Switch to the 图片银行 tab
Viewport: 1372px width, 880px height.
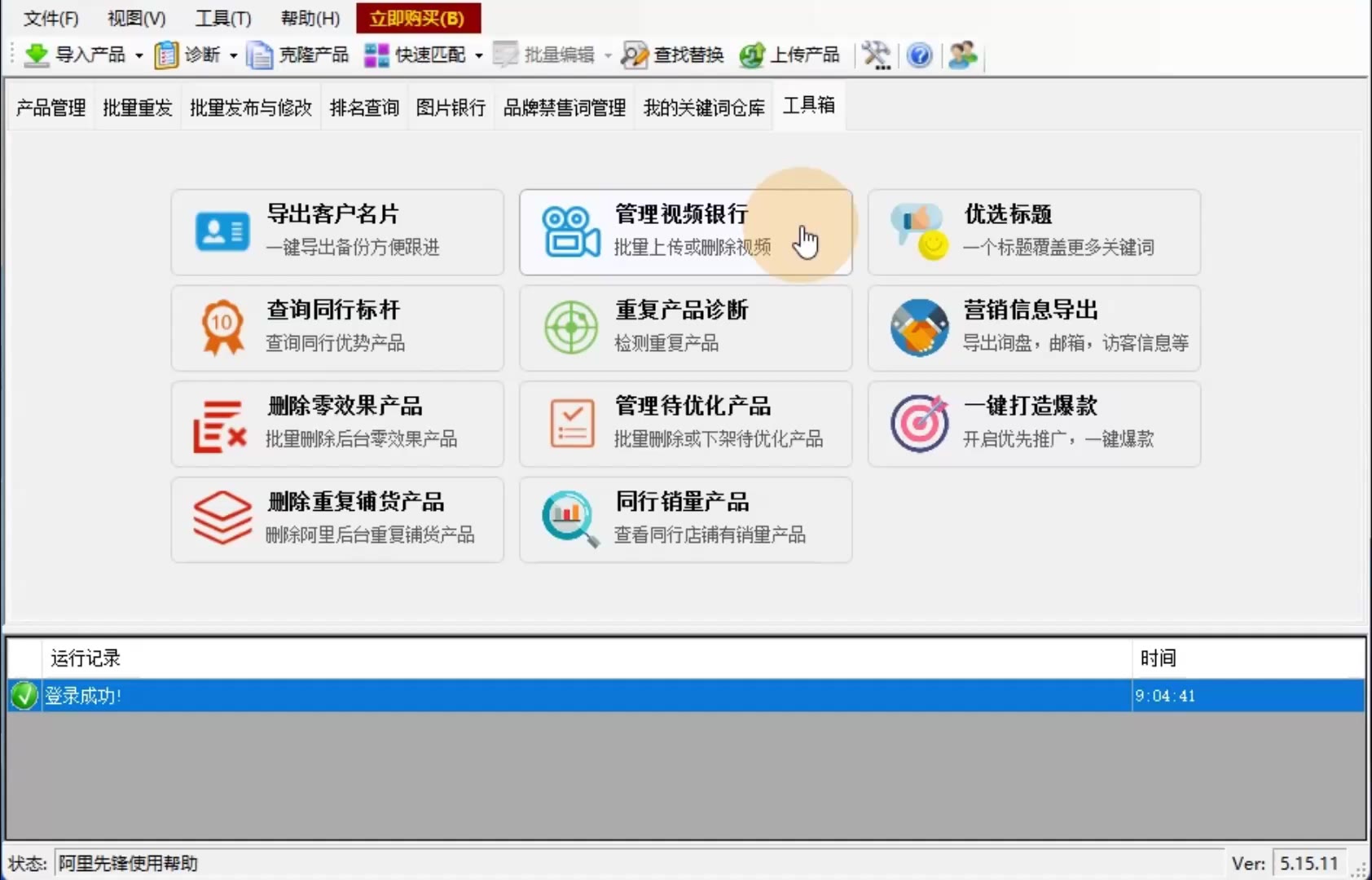[451, 108]
